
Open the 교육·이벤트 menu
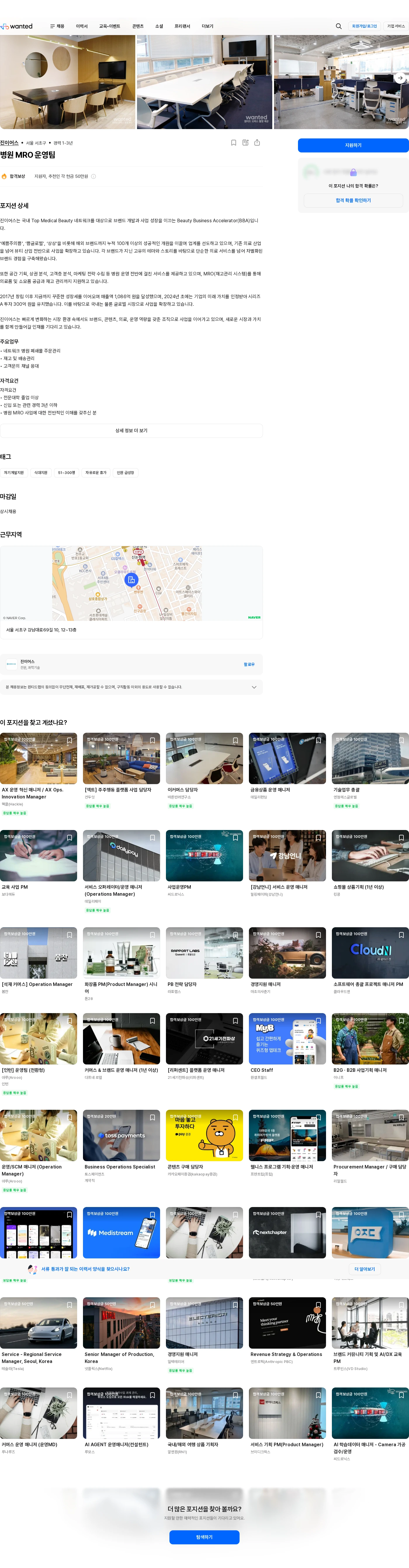(110, 26)
